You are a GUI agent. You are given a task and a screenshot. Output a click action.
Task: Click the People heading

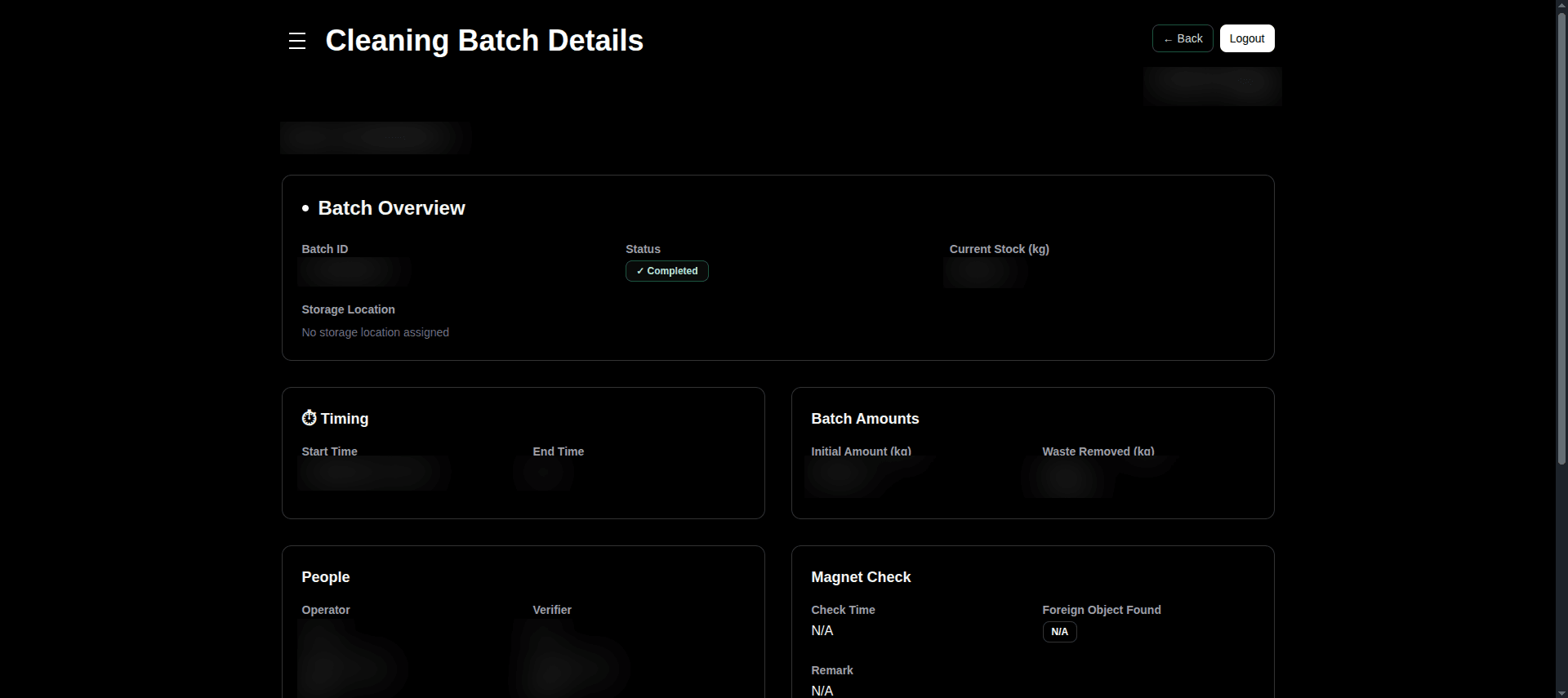click(325, 577)
